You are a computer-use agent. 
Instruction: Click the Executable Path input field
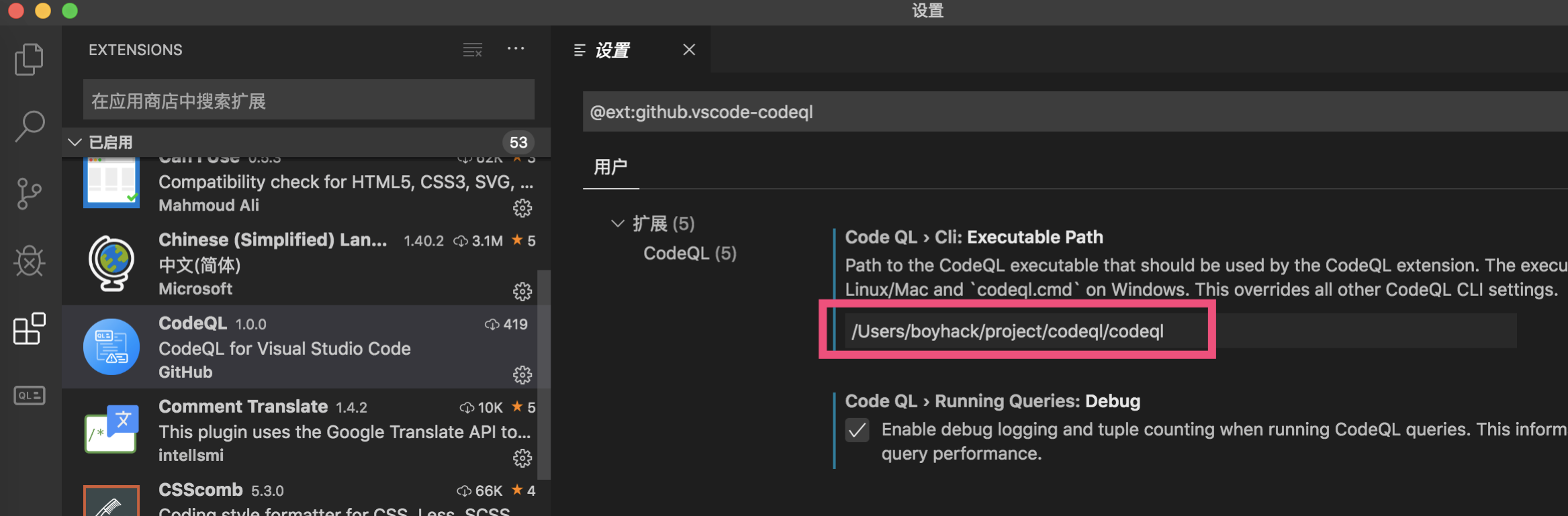1181,331
